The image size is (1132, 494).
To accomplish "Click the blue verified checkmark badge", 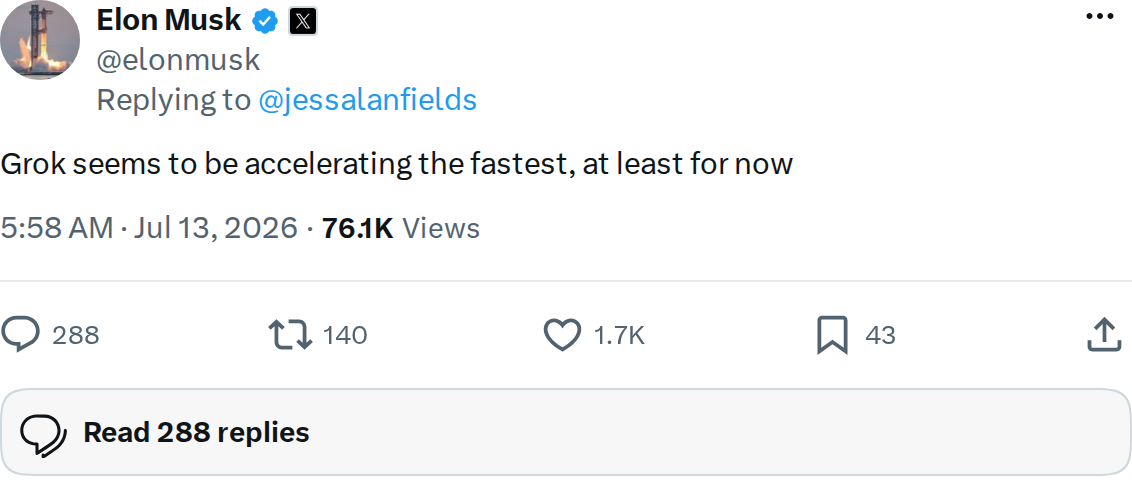I will pos(265,22).
